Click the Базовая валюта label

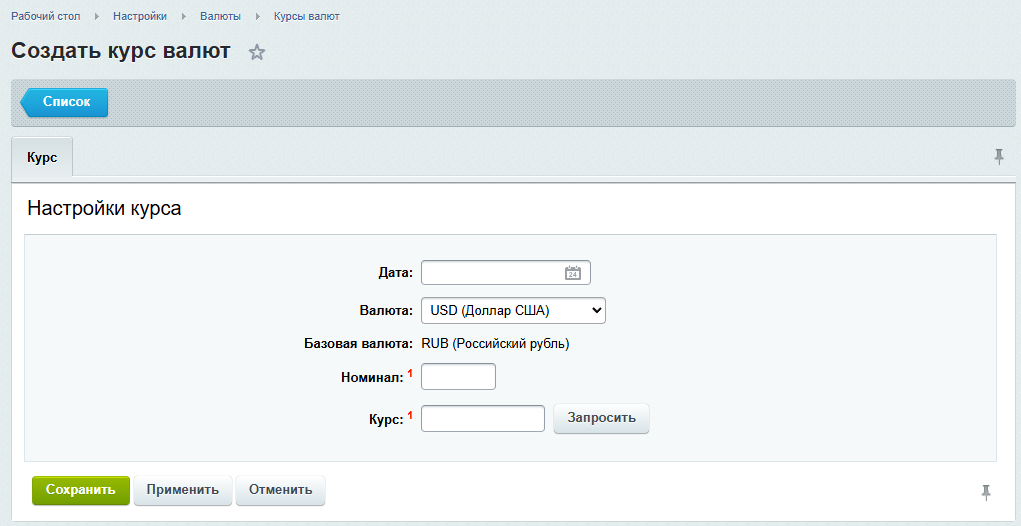point(358,343)
